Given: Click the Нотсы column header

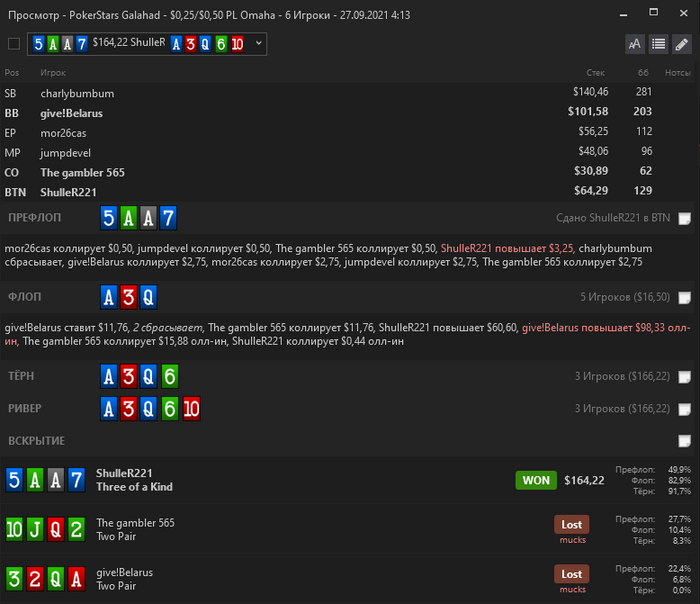Looking at the screenshot, I should 677,73.
